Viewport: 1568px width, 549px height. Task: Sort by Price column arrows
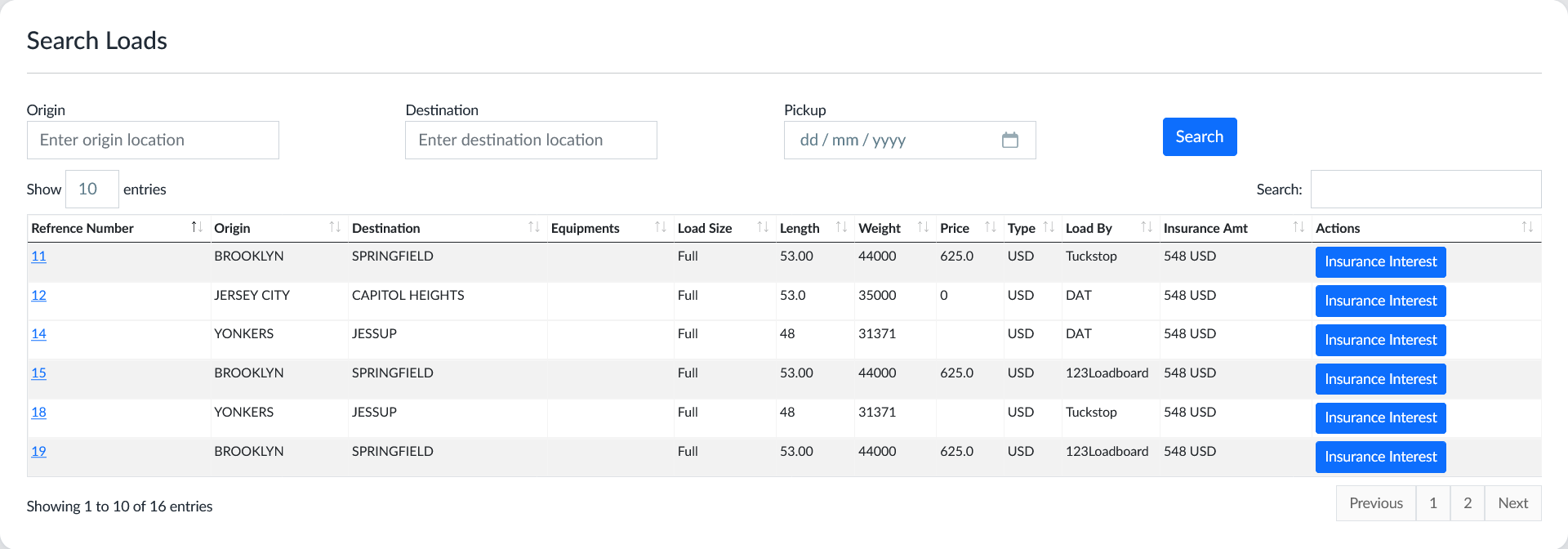991,227
